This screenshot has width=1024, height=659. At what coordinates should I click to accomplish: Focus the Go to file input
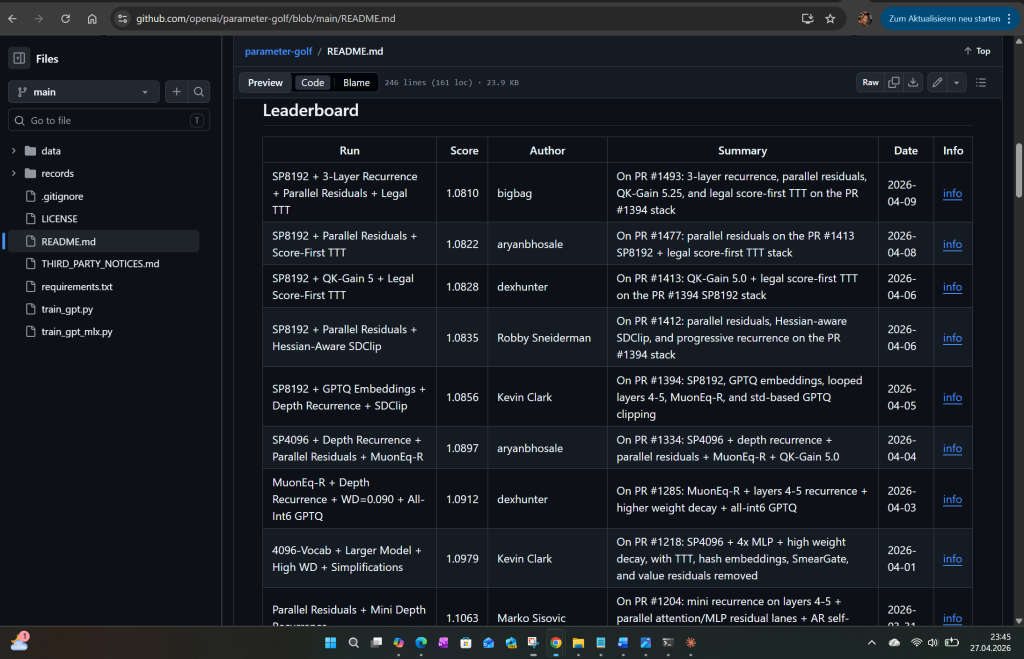click(108, 120)
